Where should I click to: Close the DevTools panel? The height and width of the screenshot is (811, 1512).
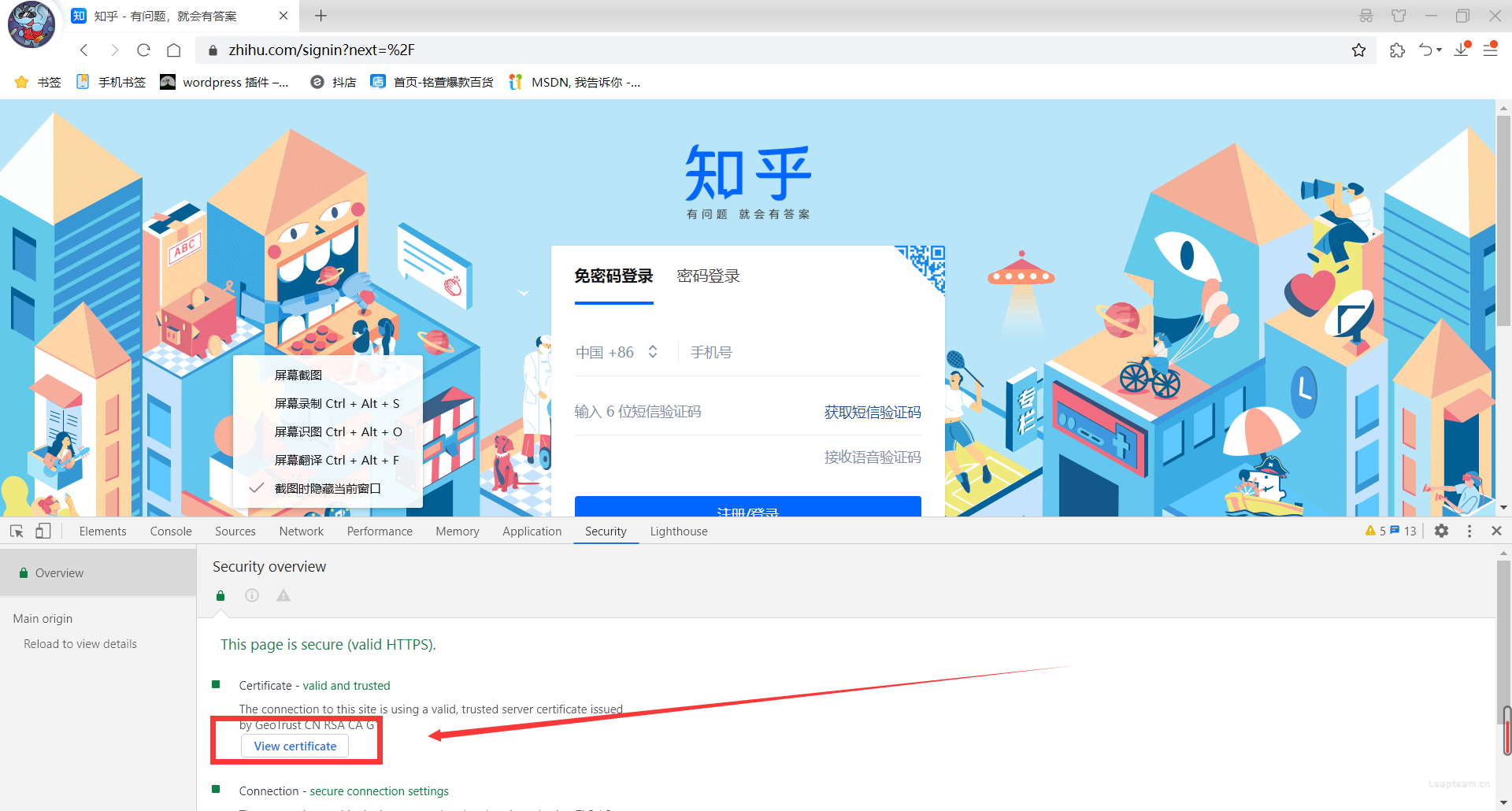[1496, 531]
